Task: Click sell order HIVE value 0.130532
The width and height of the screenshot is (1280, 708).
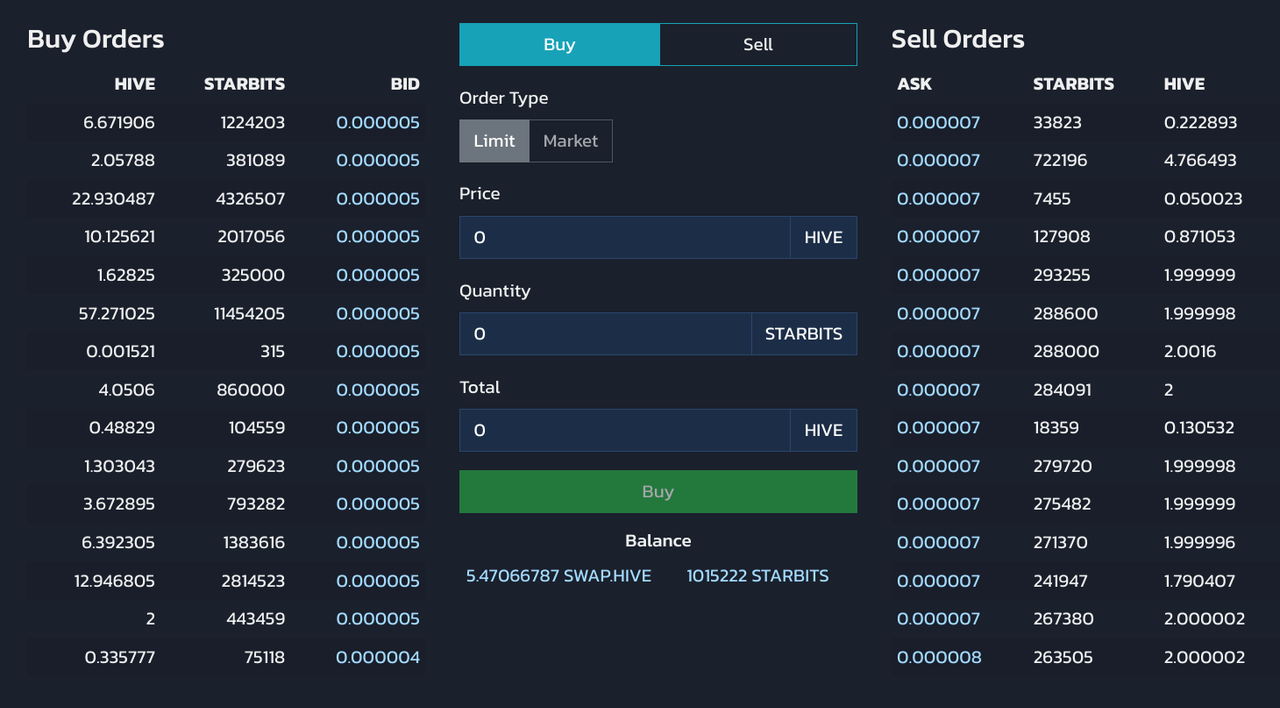Action: tap(1199, 428)
